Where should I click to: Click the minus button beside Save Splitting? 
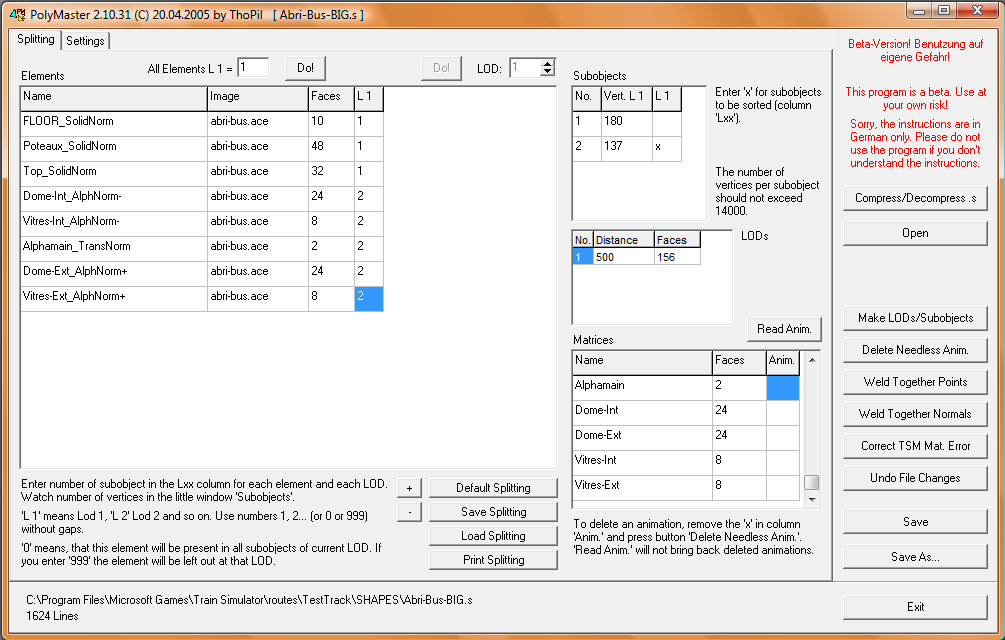coord(409,512)
